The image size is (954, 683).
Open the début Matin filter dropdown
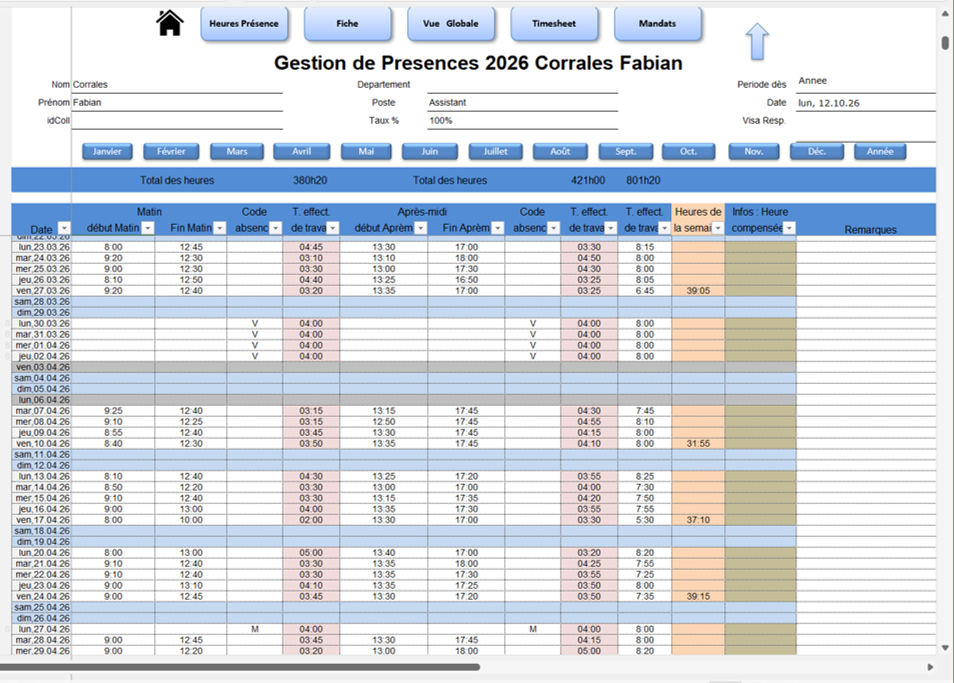click(x=147, y=227)
